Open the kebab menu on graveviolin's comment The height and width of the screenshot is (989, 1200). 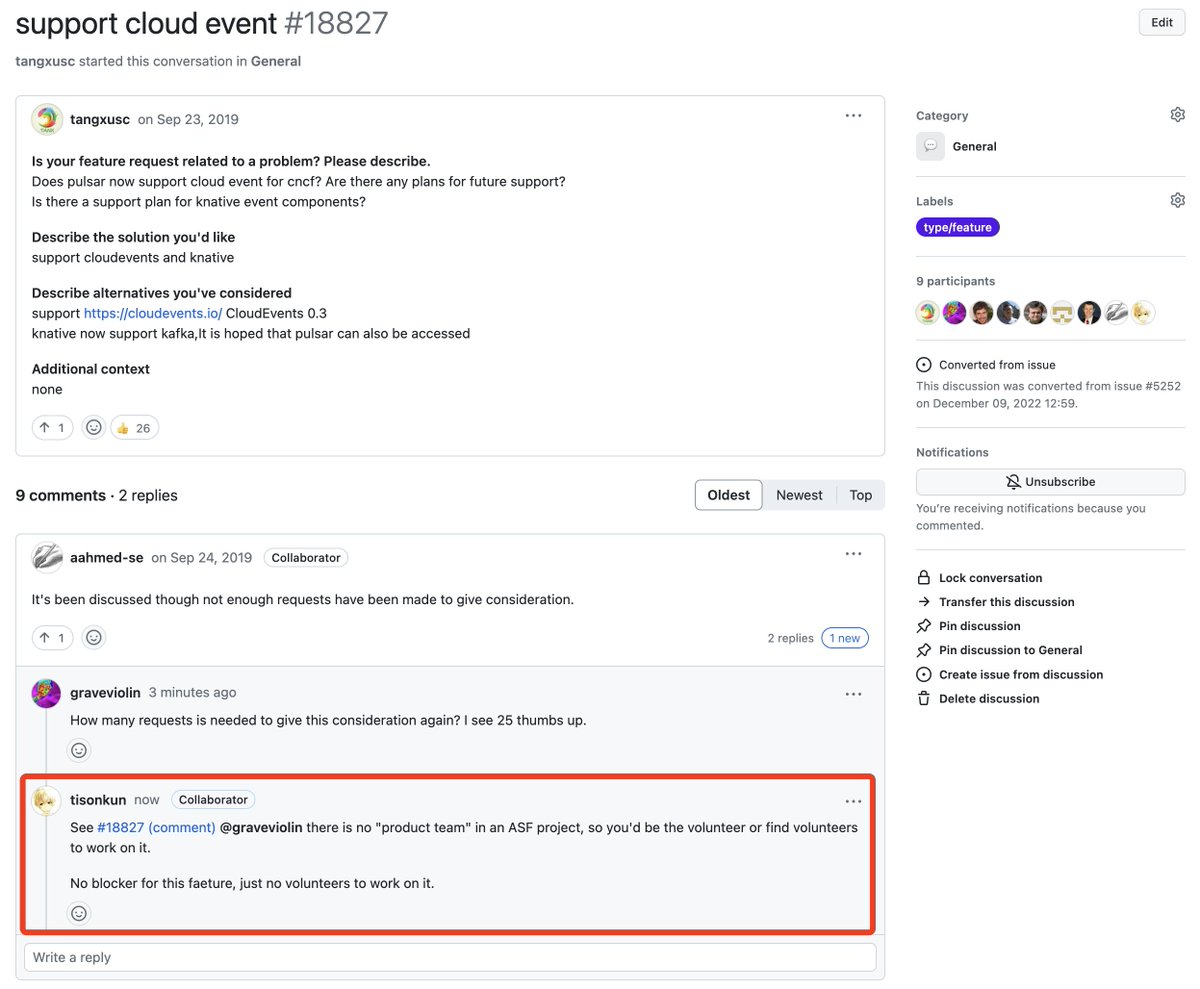click(853, 693)
